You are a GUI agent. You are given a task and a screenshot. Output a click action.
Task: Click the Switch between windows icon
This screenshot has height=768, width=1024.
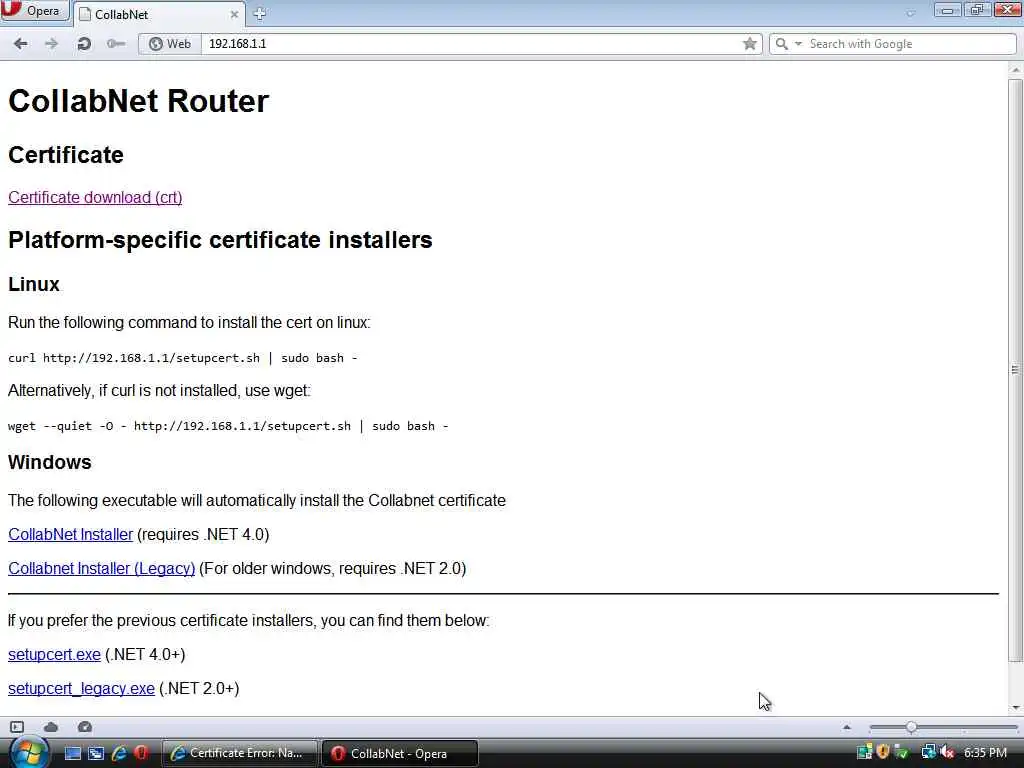(x=96, y=753)
